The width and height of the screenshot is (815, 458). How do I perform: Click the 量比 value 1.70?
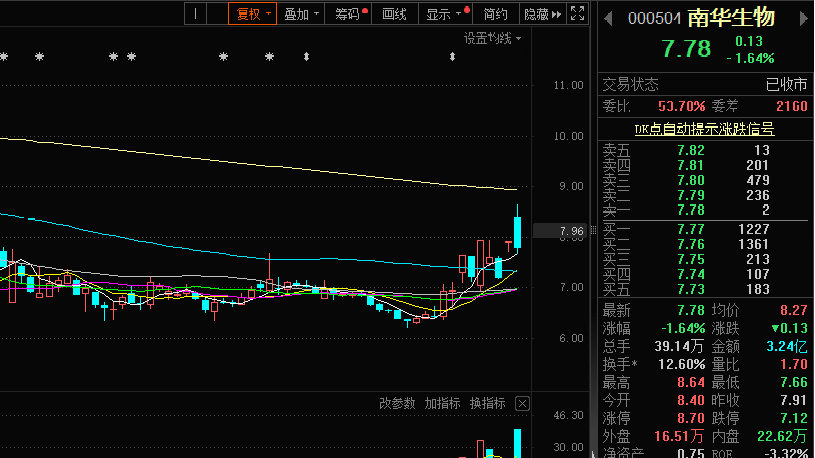(x=794, y=364)
